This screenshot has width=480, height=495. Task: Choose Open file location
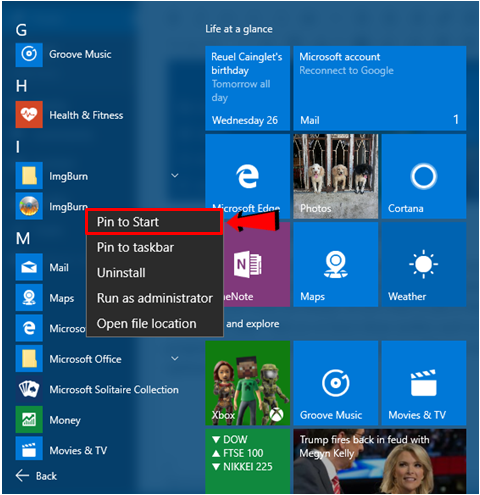pos(154,324)
